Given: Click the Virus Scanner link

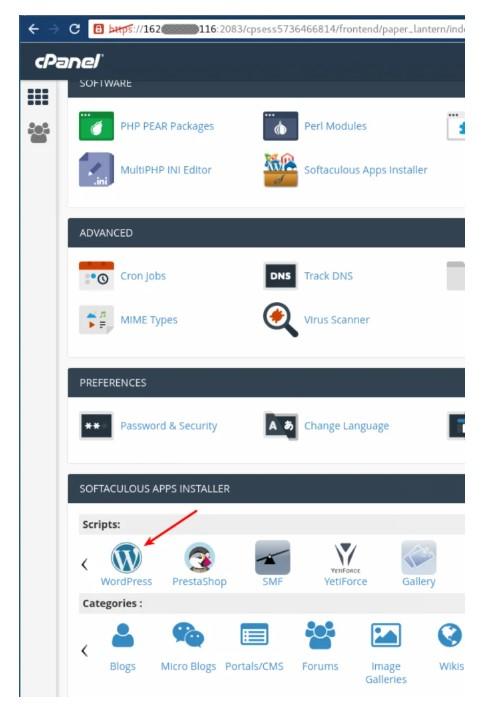Looking at the screenshot, I should 337,320.
